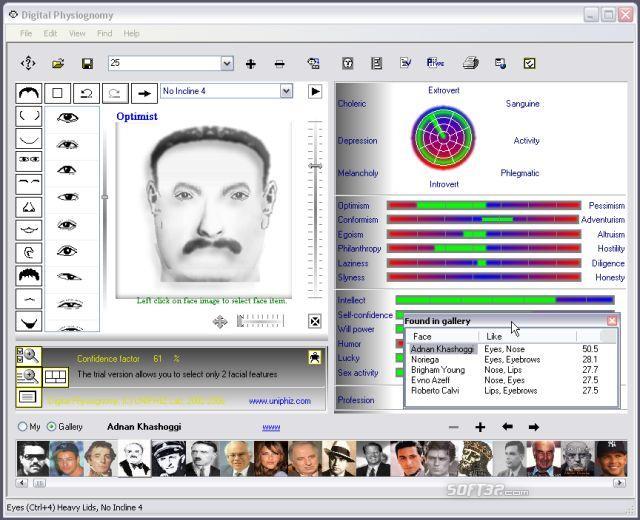Click the www link beside Adnan Khashoggi

[271, 427]
